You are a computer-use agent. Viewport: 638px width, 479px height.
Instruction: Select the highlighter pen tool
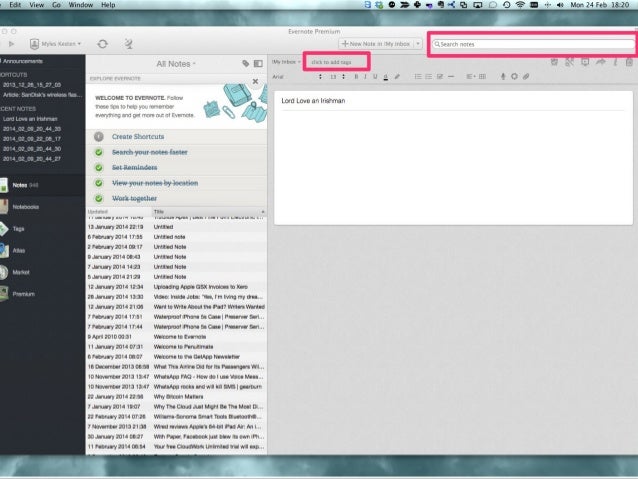397,77
